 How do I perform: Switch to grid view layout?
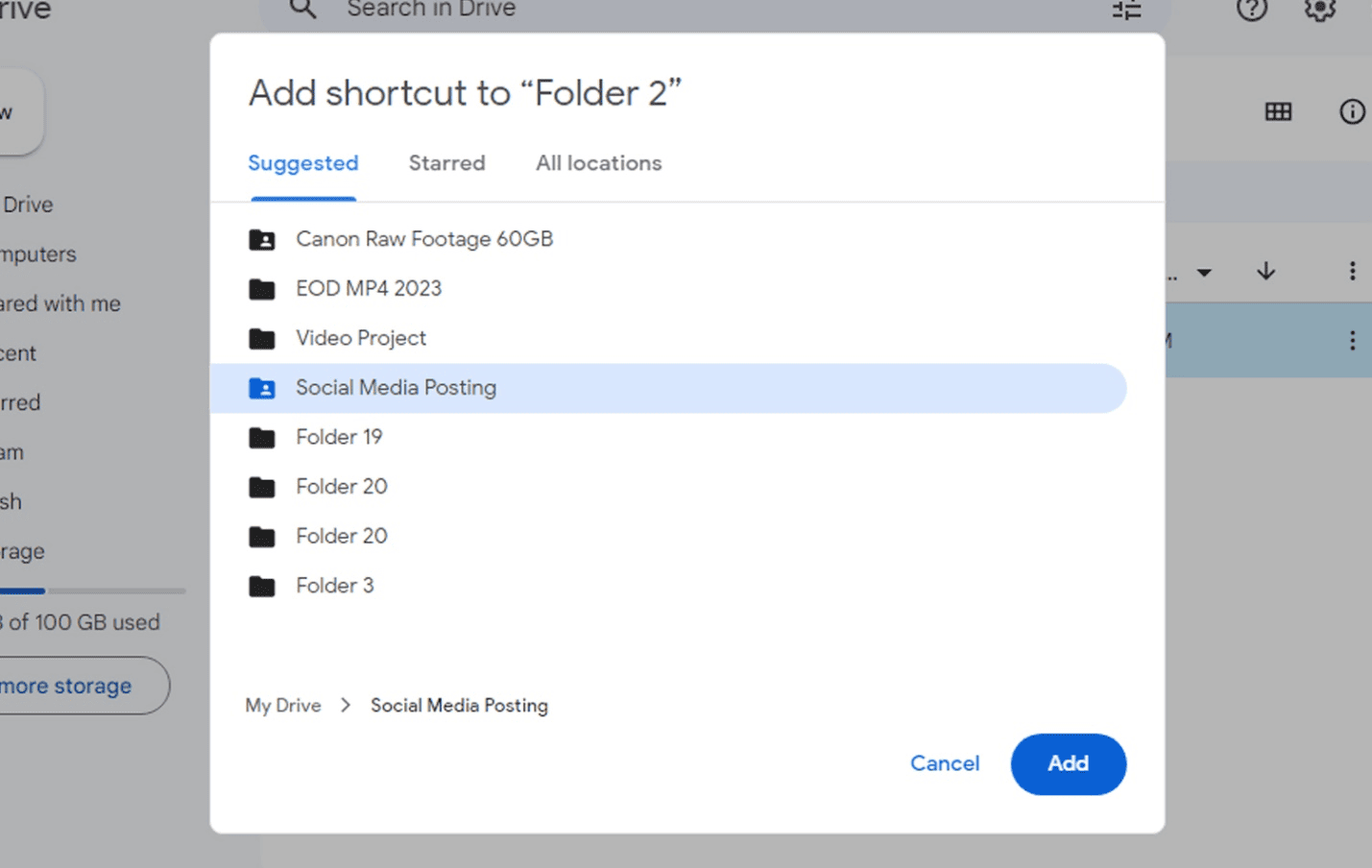(1278, 111)
